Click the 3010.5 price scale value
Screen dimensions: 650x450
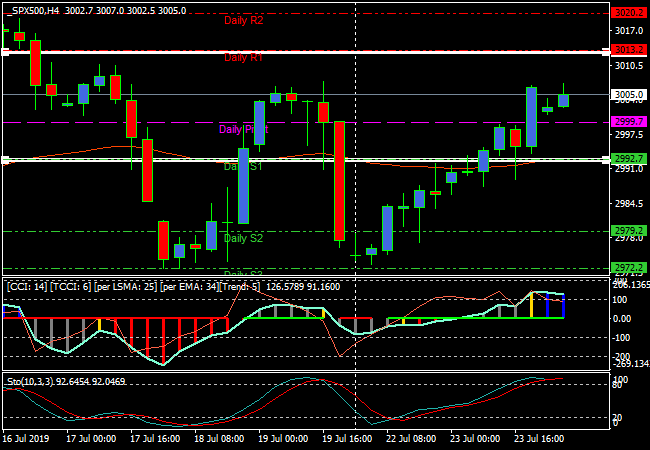point(629,65)
